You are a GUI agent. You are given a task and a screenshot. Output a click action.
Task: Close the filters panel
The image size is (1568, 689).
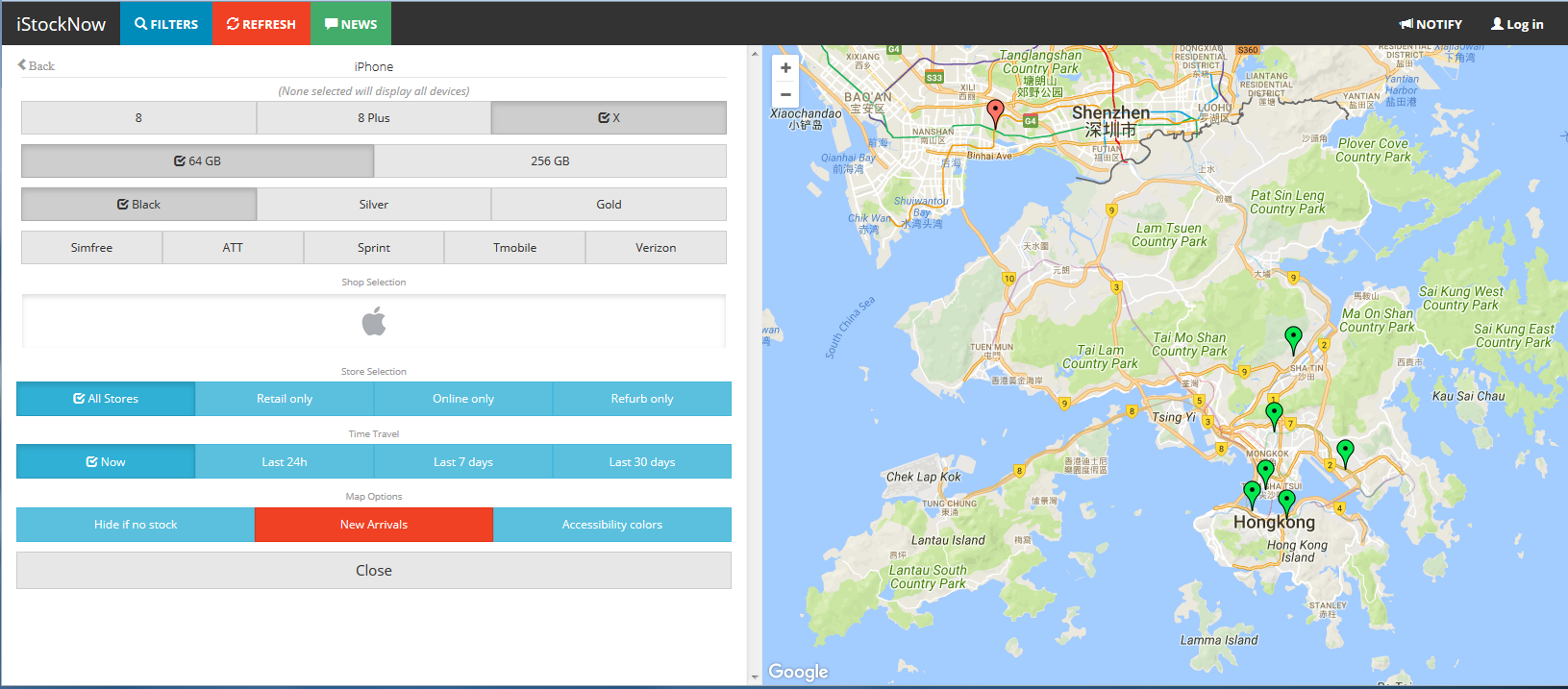click(x=374, y=571)
